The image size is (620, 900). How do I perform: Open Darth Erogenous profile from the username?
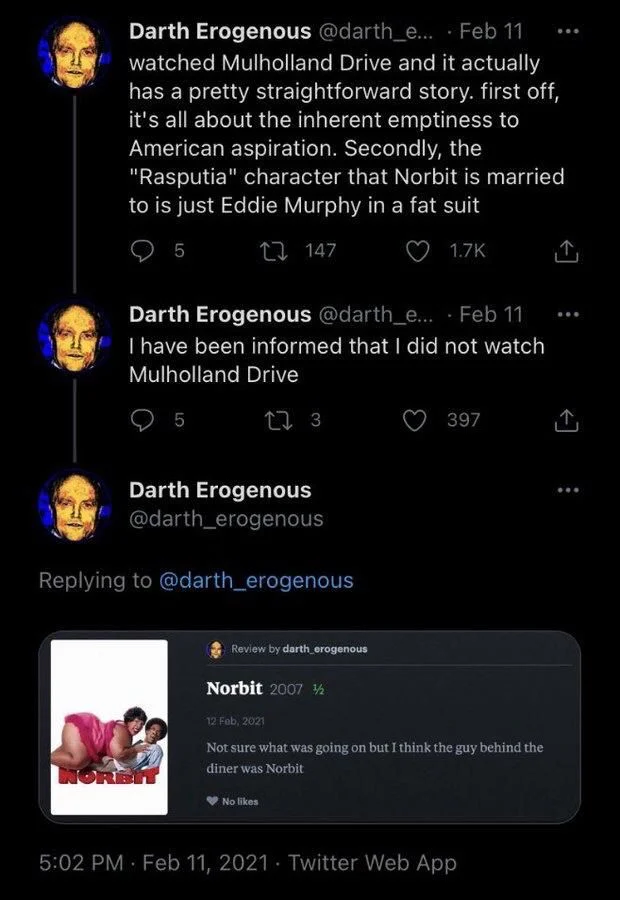pyautogui.click(x=205, y=31)
